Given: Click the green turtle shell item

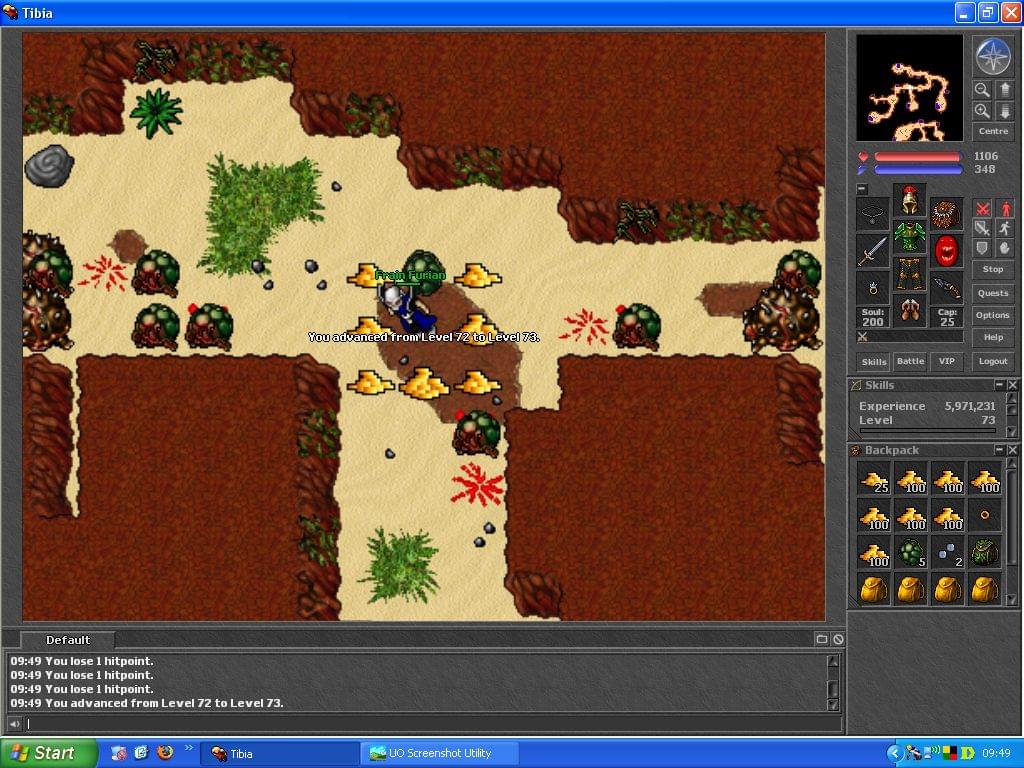Looking at the screenshot, I should [x=910, y=552].
